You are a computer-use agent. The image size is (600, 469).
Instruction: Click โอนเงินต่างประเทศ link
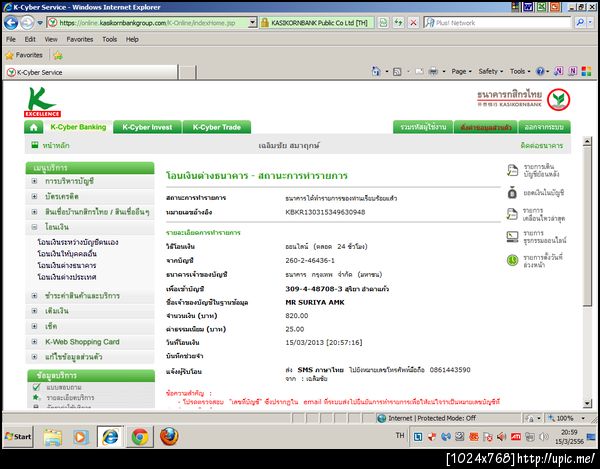coord(67,277)
